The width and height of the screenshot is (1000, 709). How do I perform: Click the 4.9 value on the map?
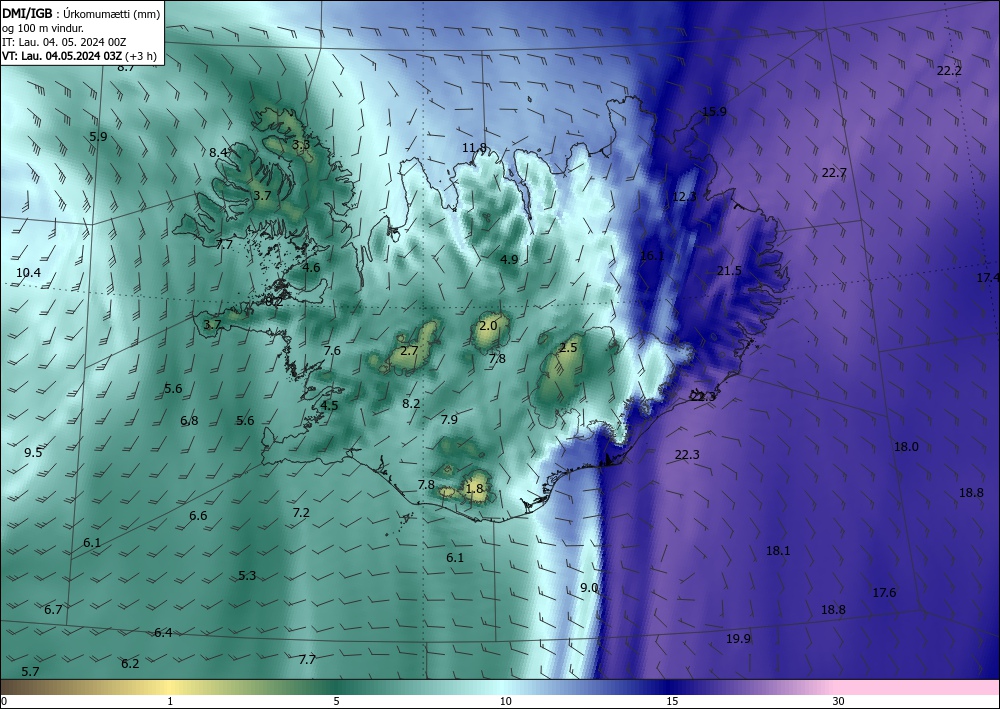pos(509,260)
